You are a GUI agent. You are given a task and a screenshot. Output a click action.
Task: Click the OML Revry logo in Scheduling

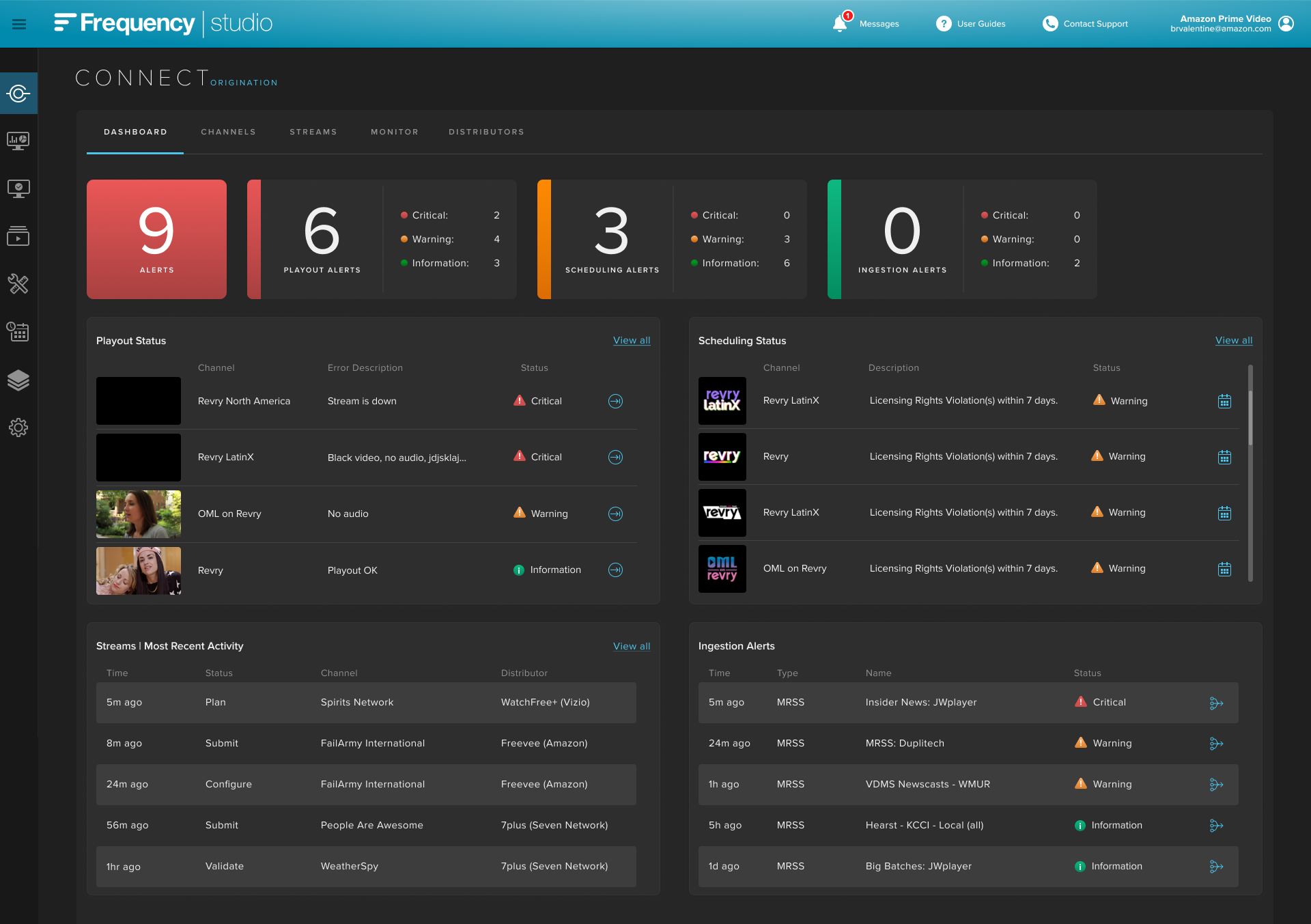722,568
